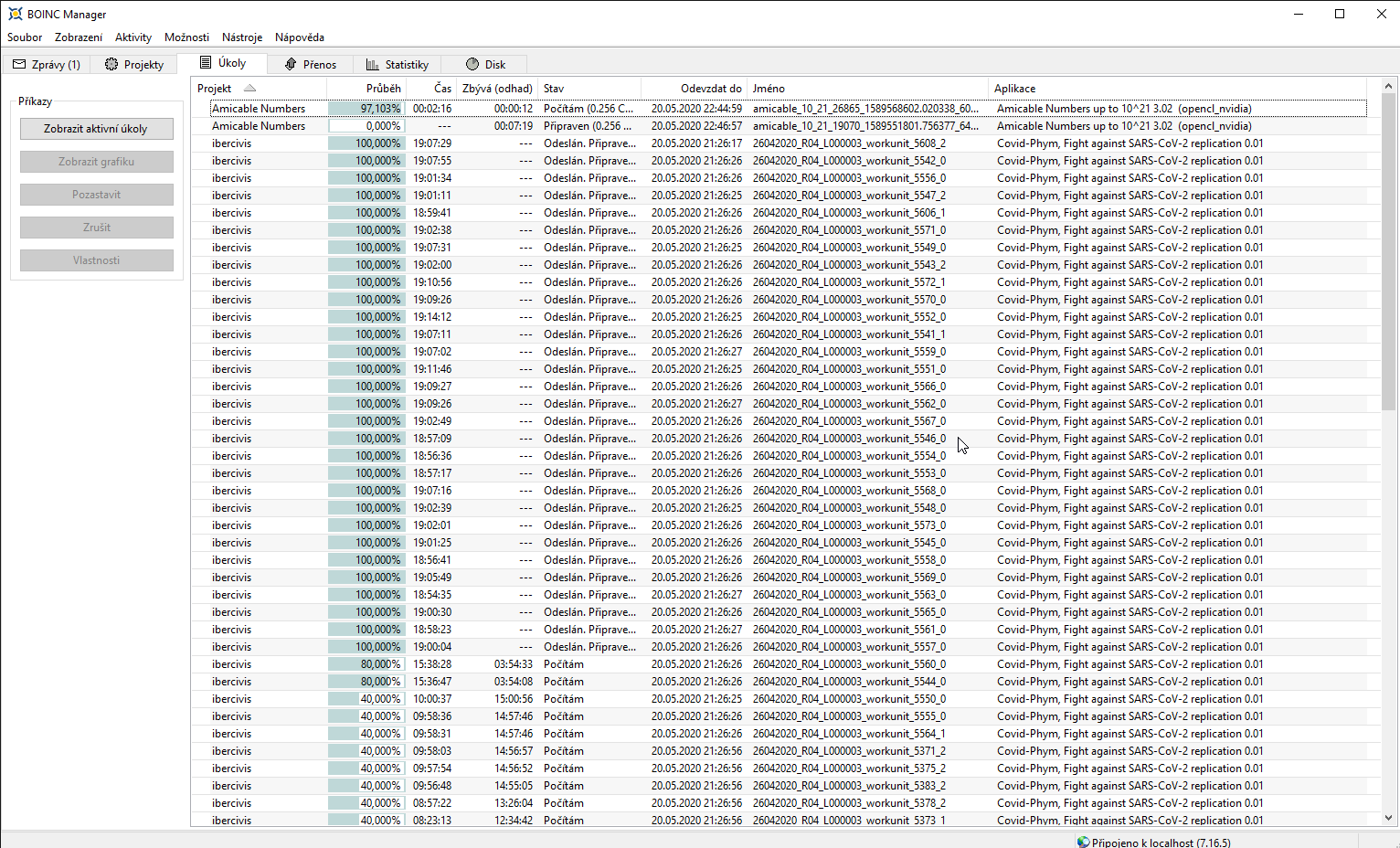This screenshot has width=1400, height=848.
Task: Sort by Zbývá (odhad) column header
Action: click(x=497, y=89)
